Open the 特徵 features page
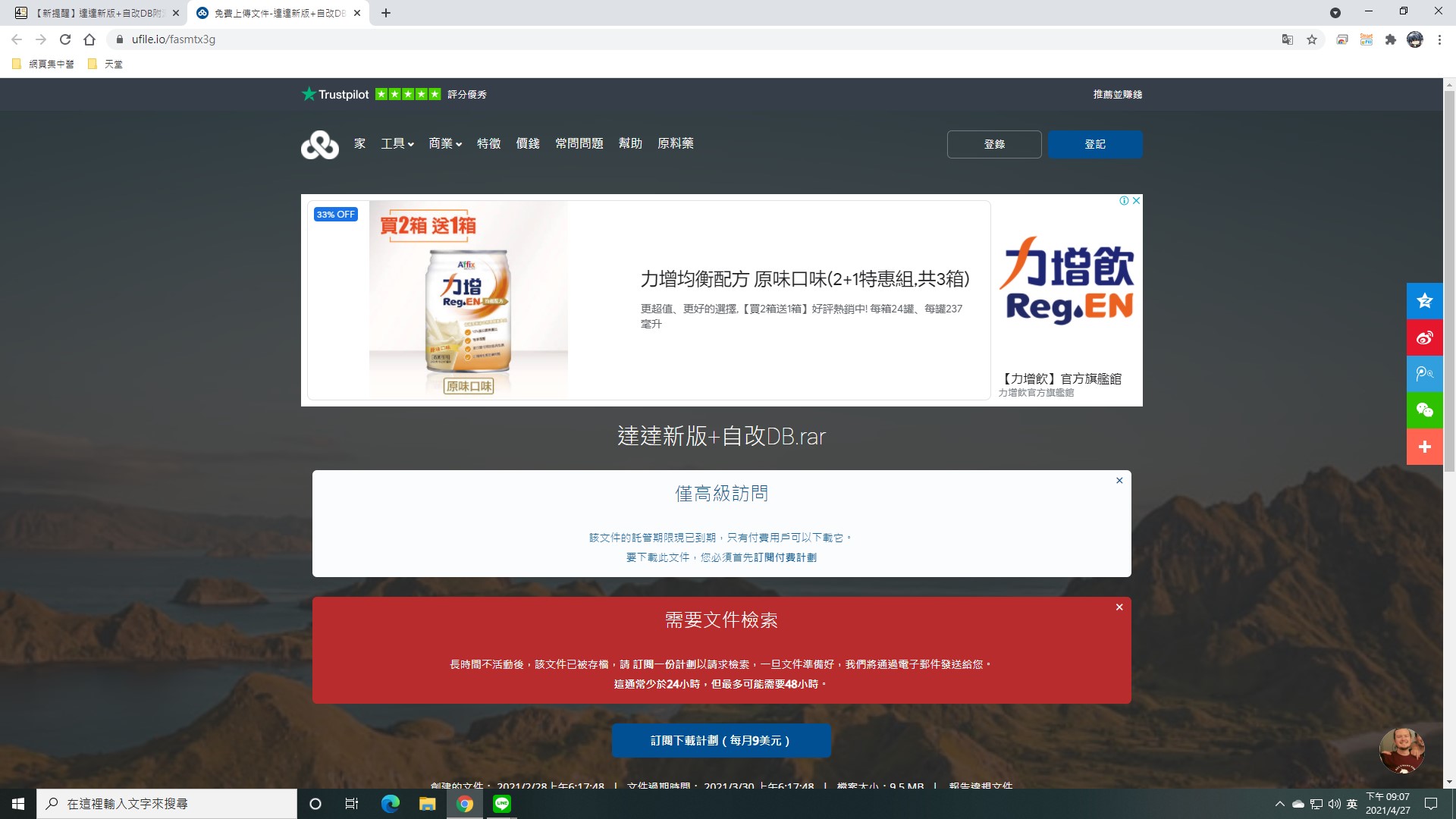This screenshot has height=819, width=1456. (489, 143)
